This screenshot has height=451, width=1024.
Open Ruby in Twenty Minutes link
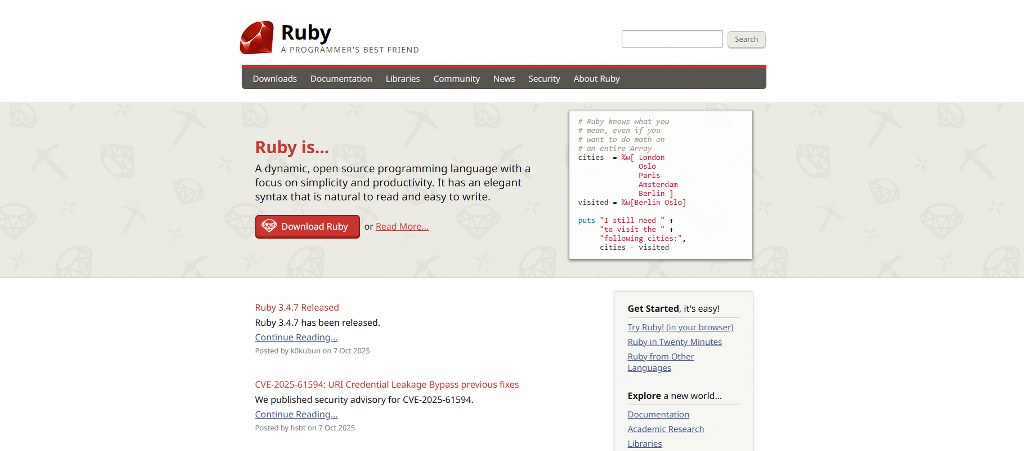[x=675, y=341]
